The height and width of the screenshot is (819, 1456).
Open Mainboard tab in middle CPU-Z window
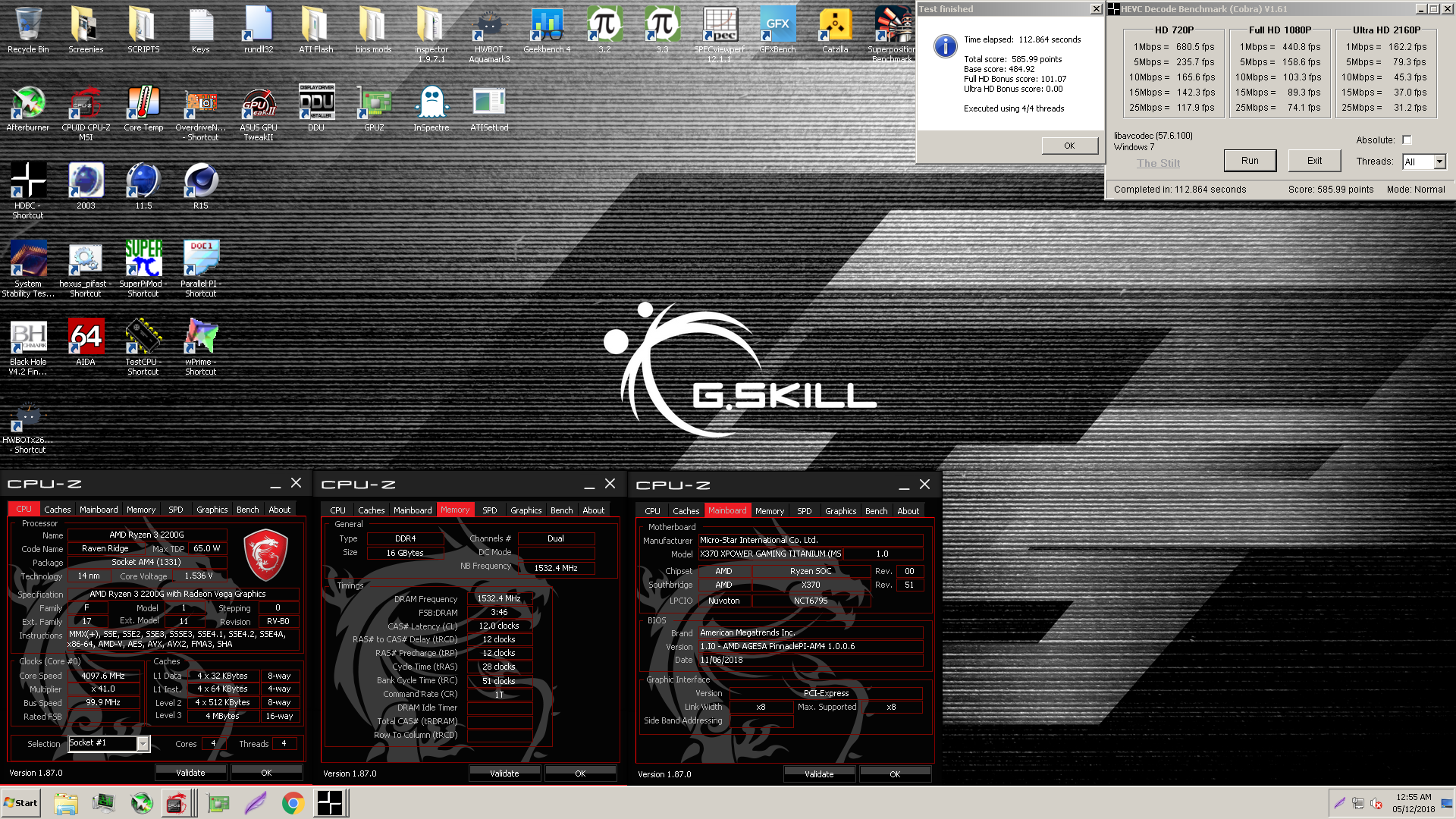pyautogui.click(x=413, y=510)
